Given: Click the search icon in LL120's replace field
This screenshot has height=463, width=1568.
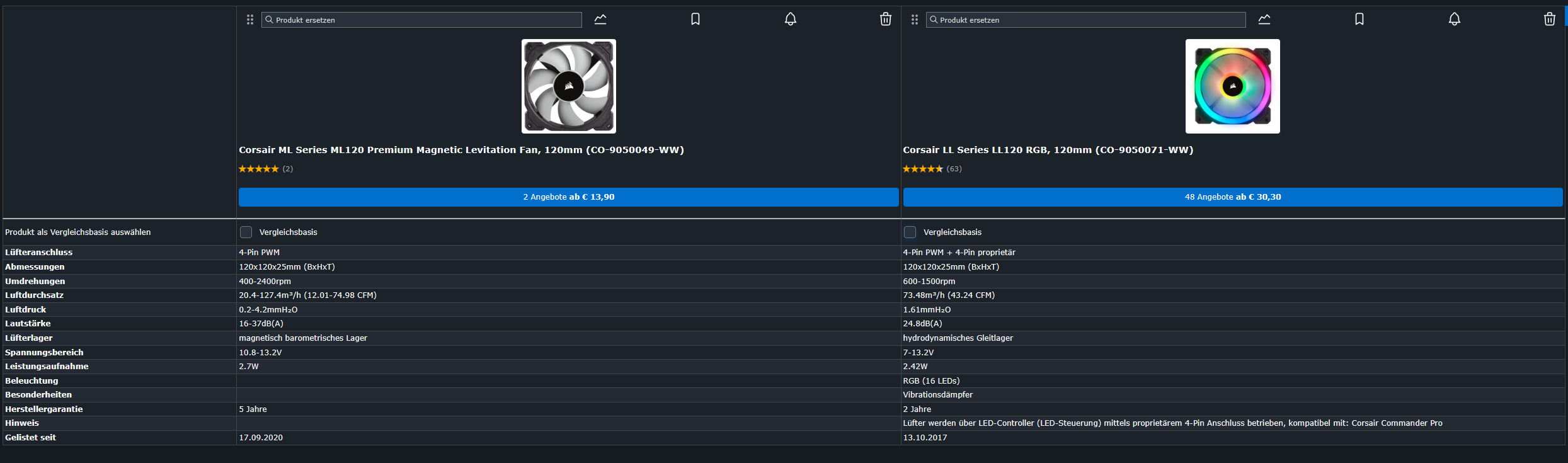Looking at the screenshot, I should click(934, 20).
